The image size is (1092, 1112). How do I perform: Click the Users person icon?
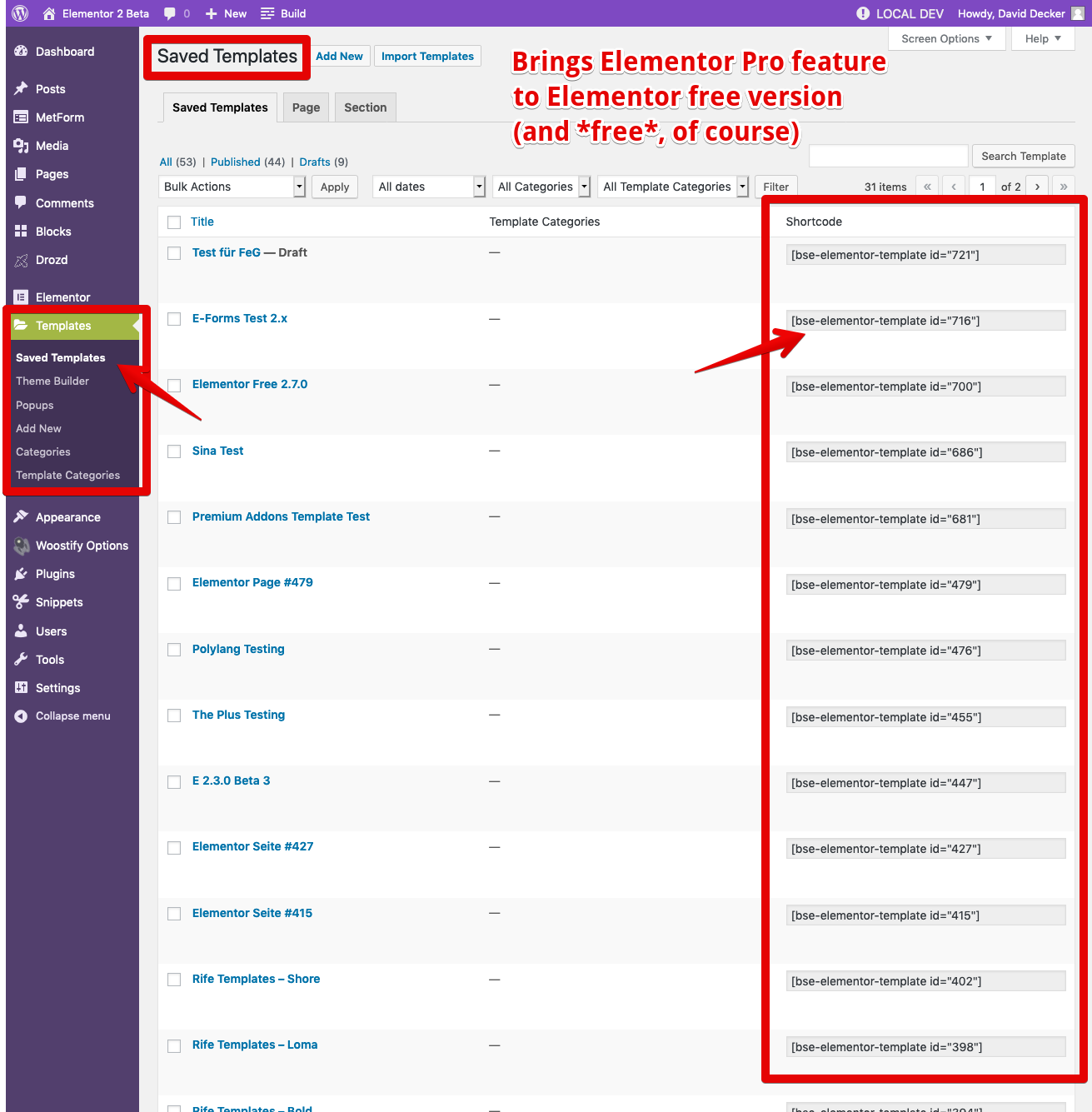21,631
